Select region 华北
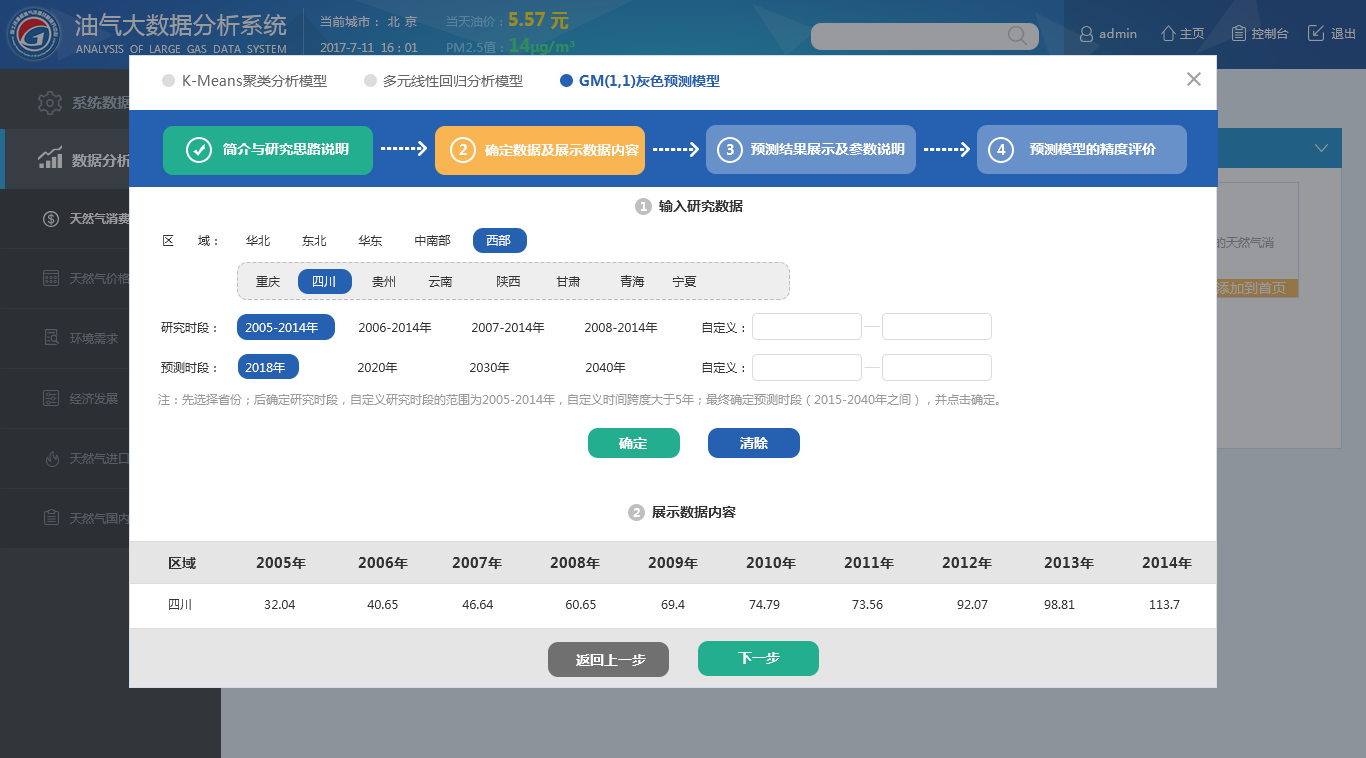Screen dimensions: 1366x758 pyautogui.click(x=258, y=241)
